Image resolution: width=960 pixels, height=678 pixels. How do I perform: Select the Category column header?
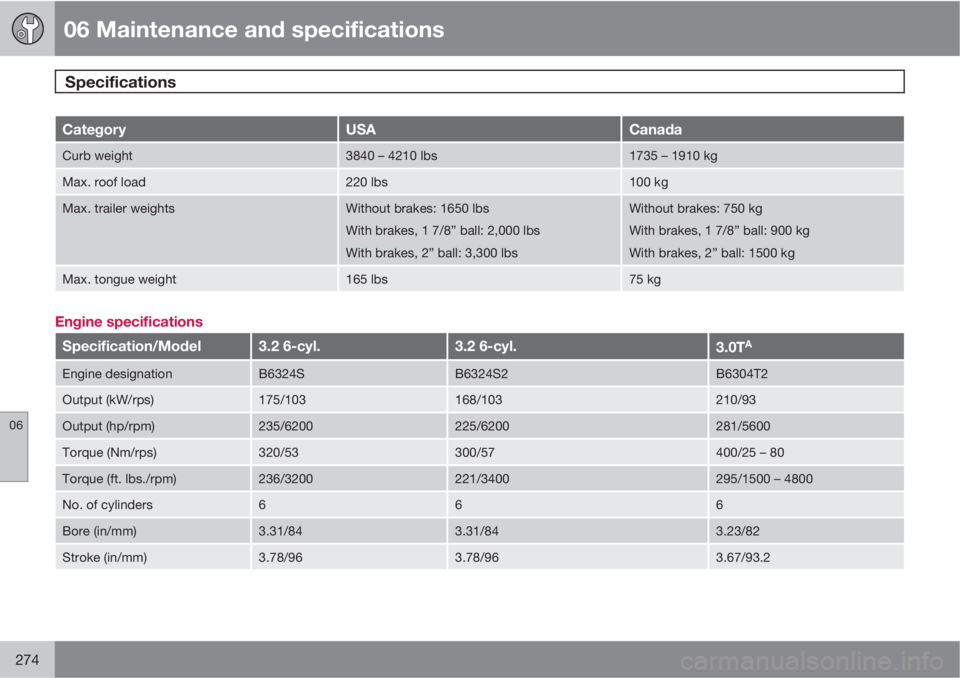196,129
